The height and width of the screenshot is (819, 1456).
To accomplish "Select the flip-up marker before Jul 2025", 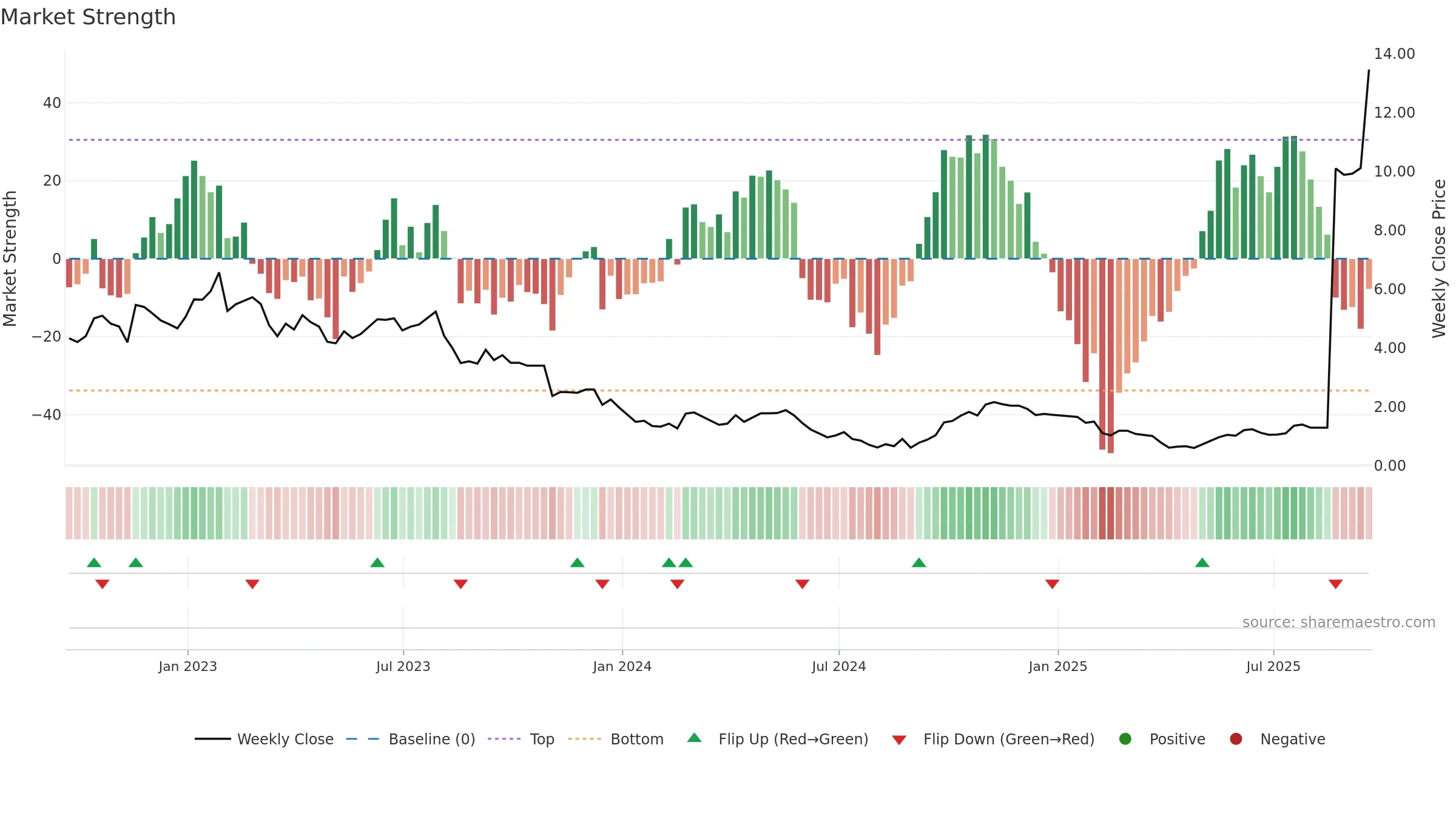I will pos(1202,562).
